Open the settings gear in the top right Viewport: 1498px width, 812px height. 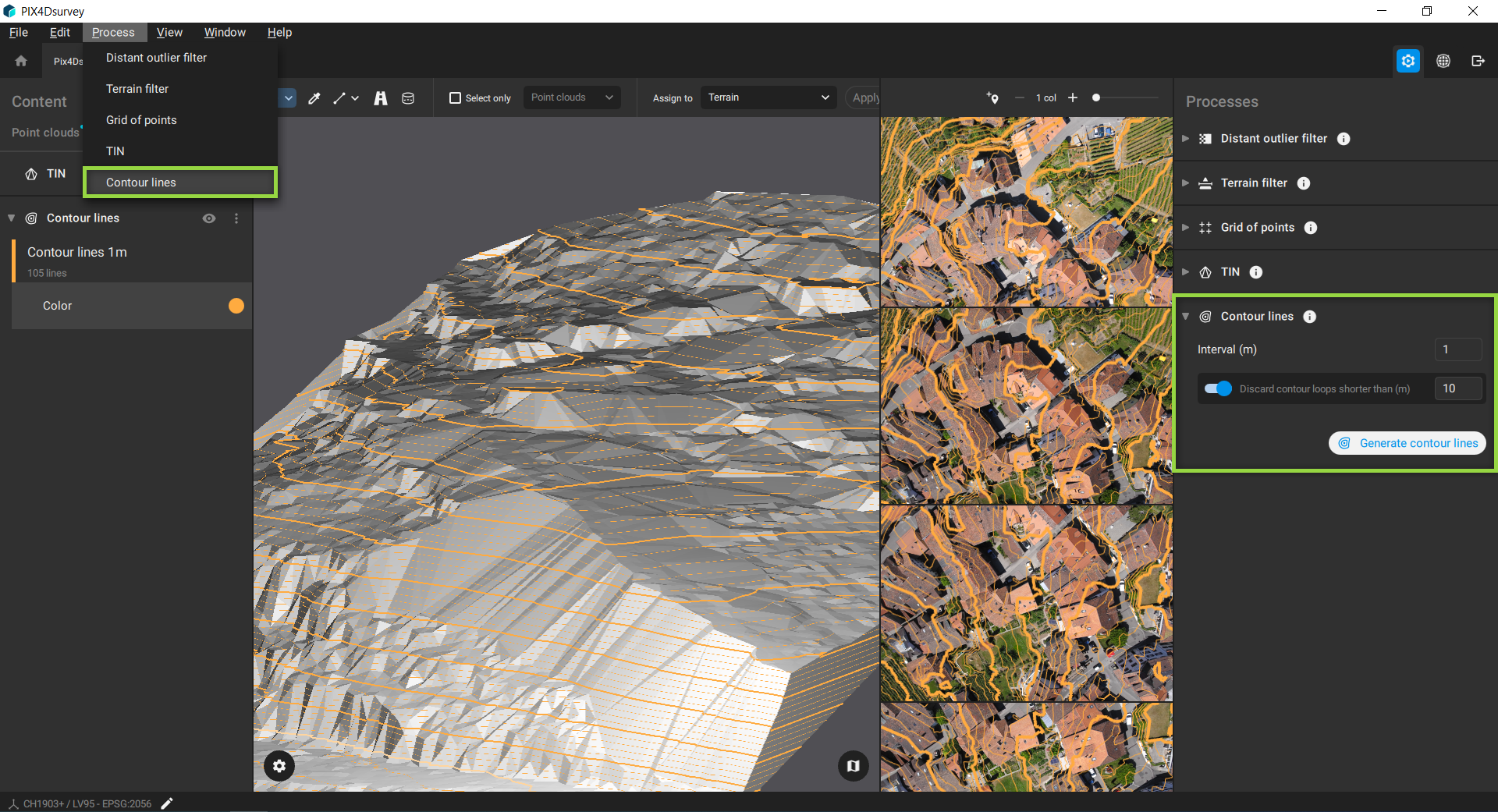(x=1407, y=60)
